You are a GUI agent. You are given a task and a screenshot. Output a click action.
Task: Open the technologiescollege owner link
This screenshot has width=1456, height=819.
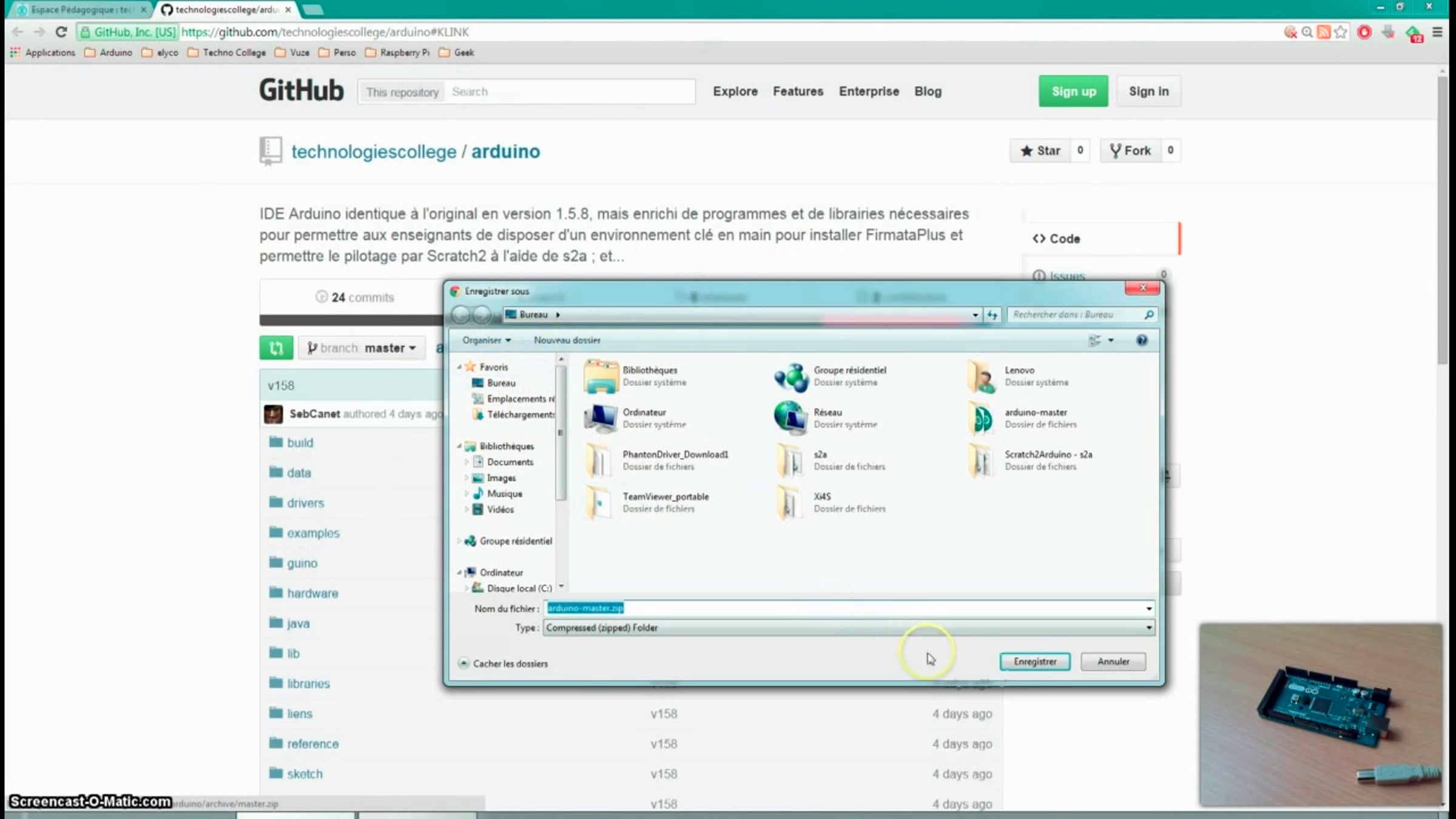pos(374,152)
